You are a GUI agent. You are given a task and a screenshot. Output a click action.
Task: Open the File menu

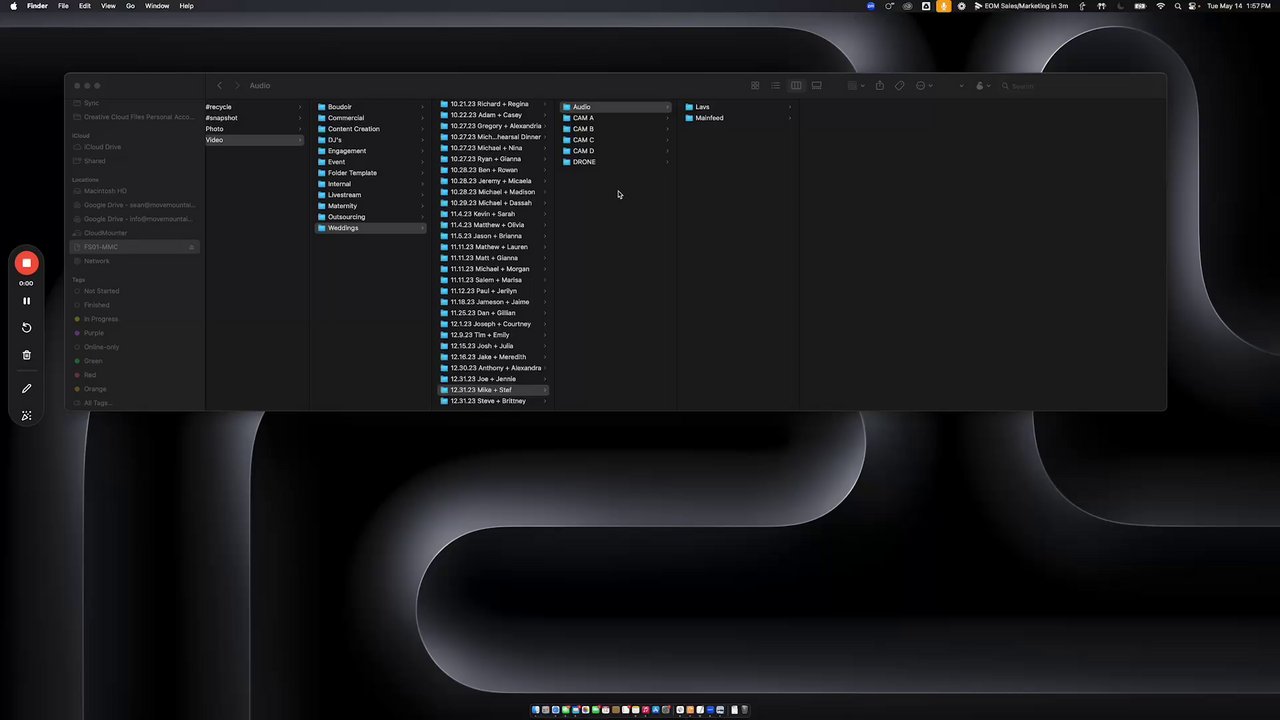[x=63, y=6]
